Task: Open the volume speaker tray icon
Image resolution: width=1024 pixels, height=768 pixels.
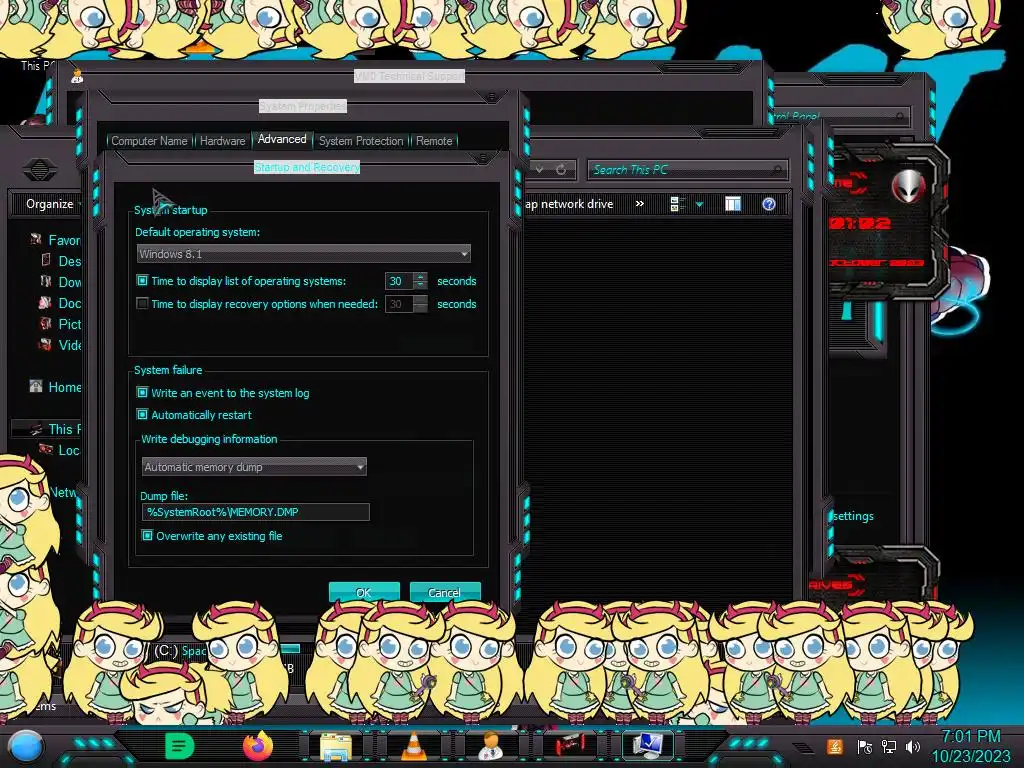Action: coord(914,746)
